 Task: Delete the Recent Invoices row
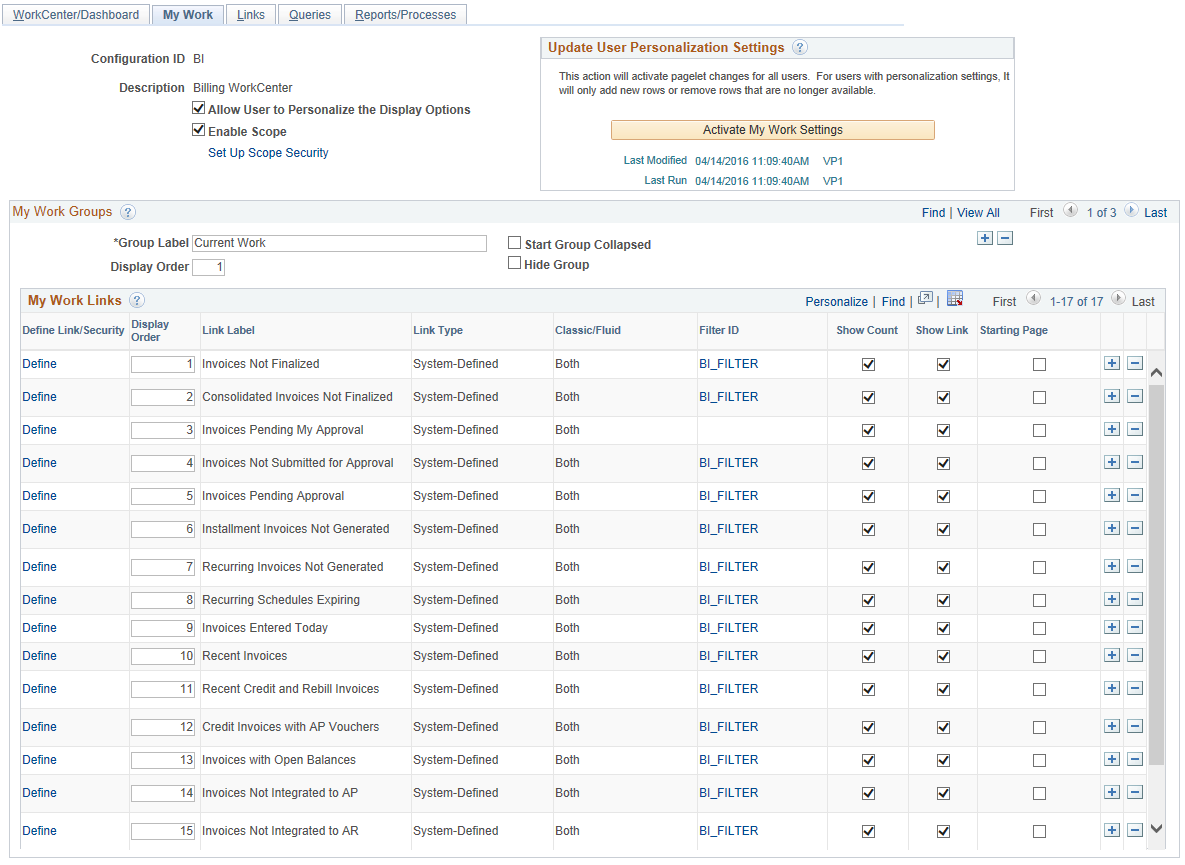[x=1135, y=655]
